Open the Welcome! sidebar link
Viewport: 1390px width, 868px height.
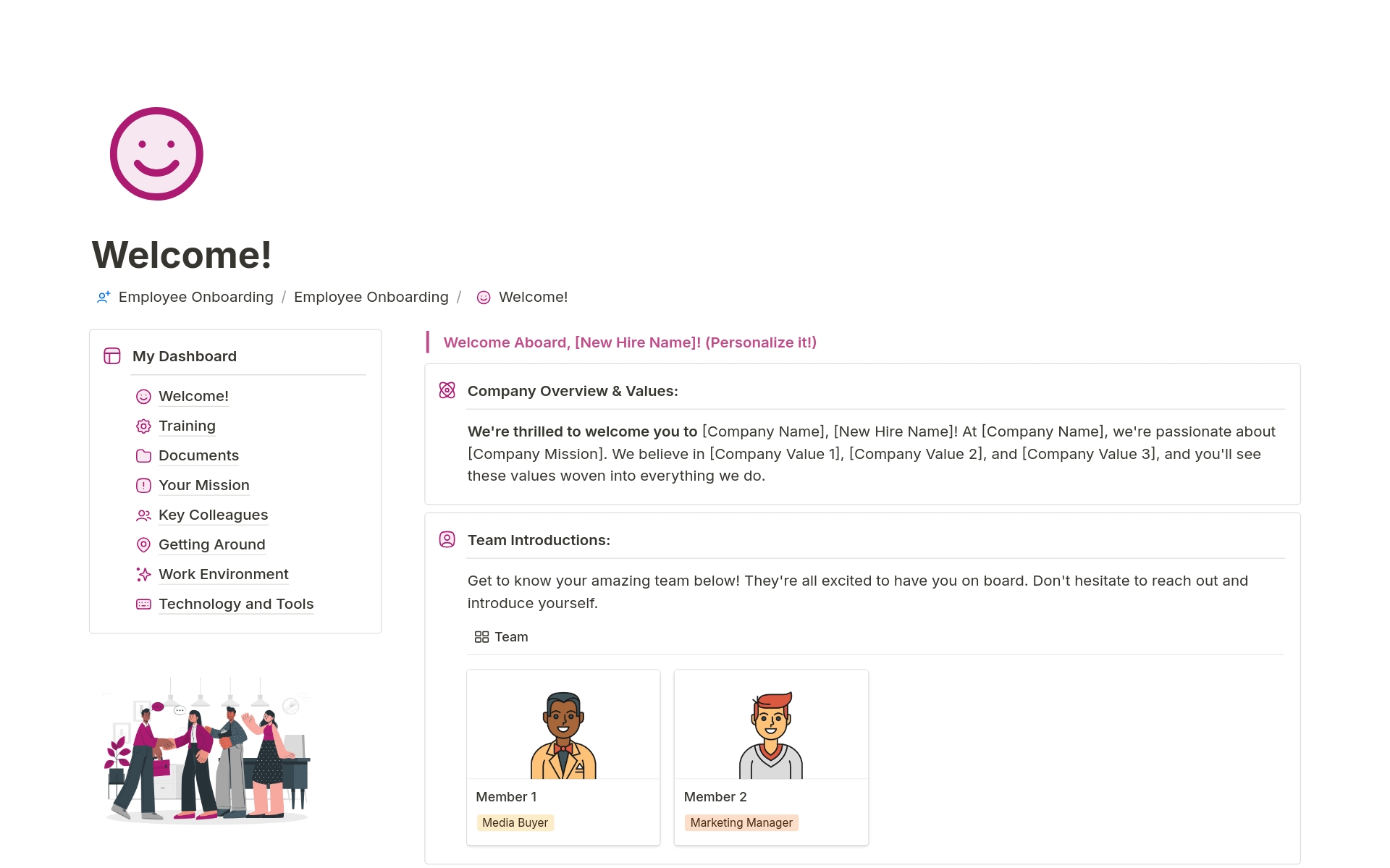[193, 397]
